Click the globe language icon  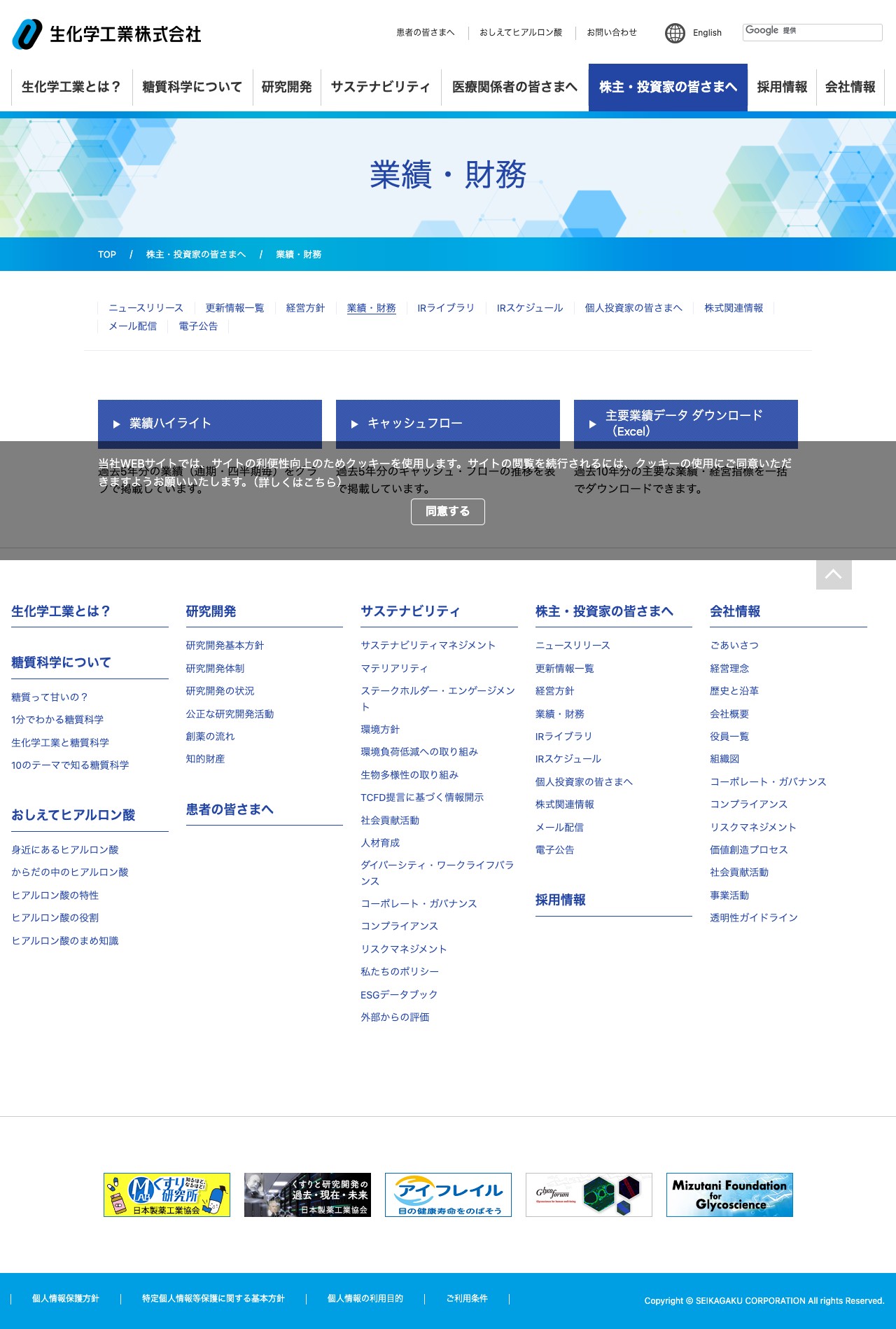(x=675, y=33)
